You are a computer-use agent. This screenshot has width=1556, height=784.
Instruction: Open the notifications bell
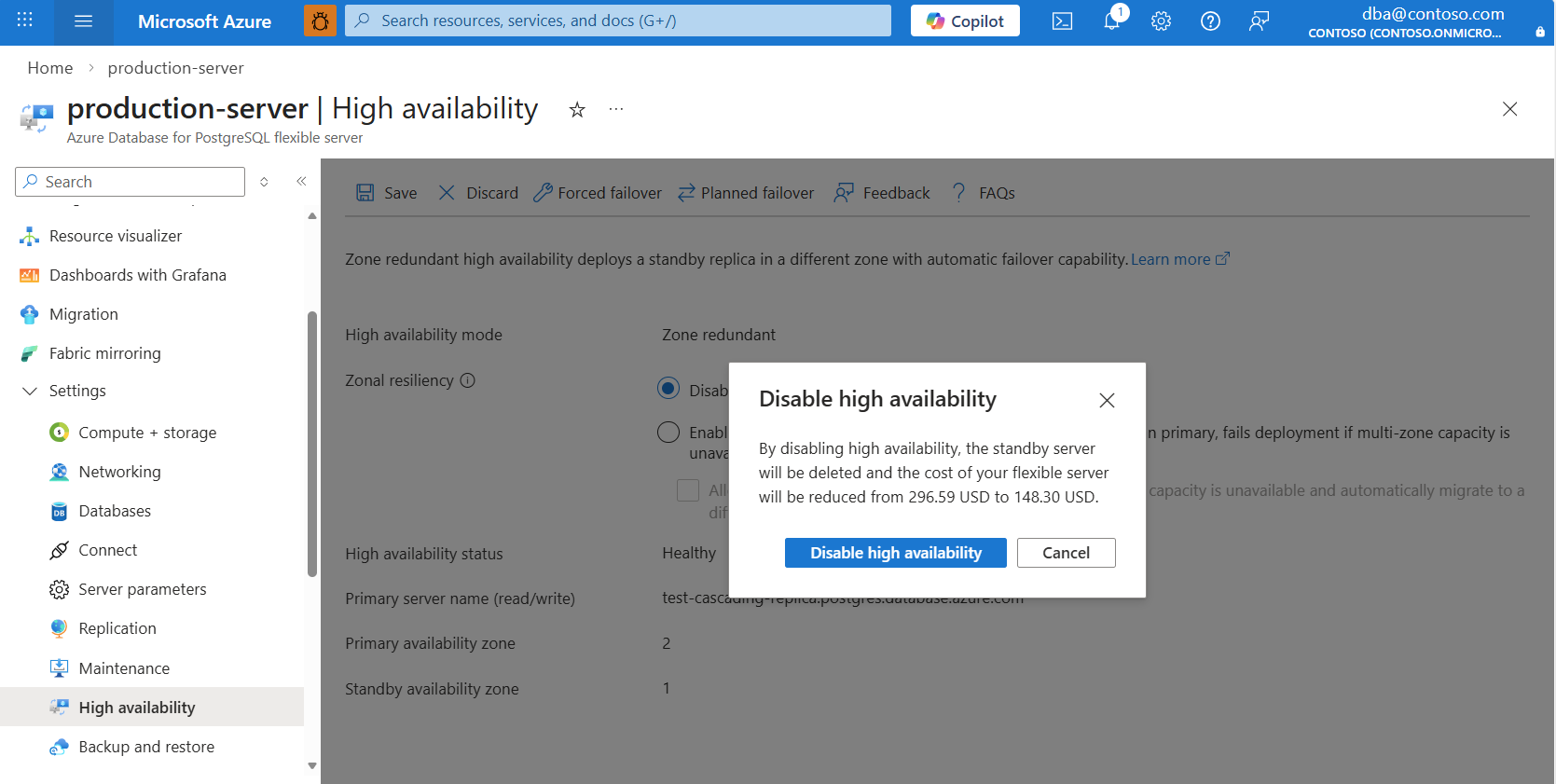pyautogui.click(x=1111, y=21)
